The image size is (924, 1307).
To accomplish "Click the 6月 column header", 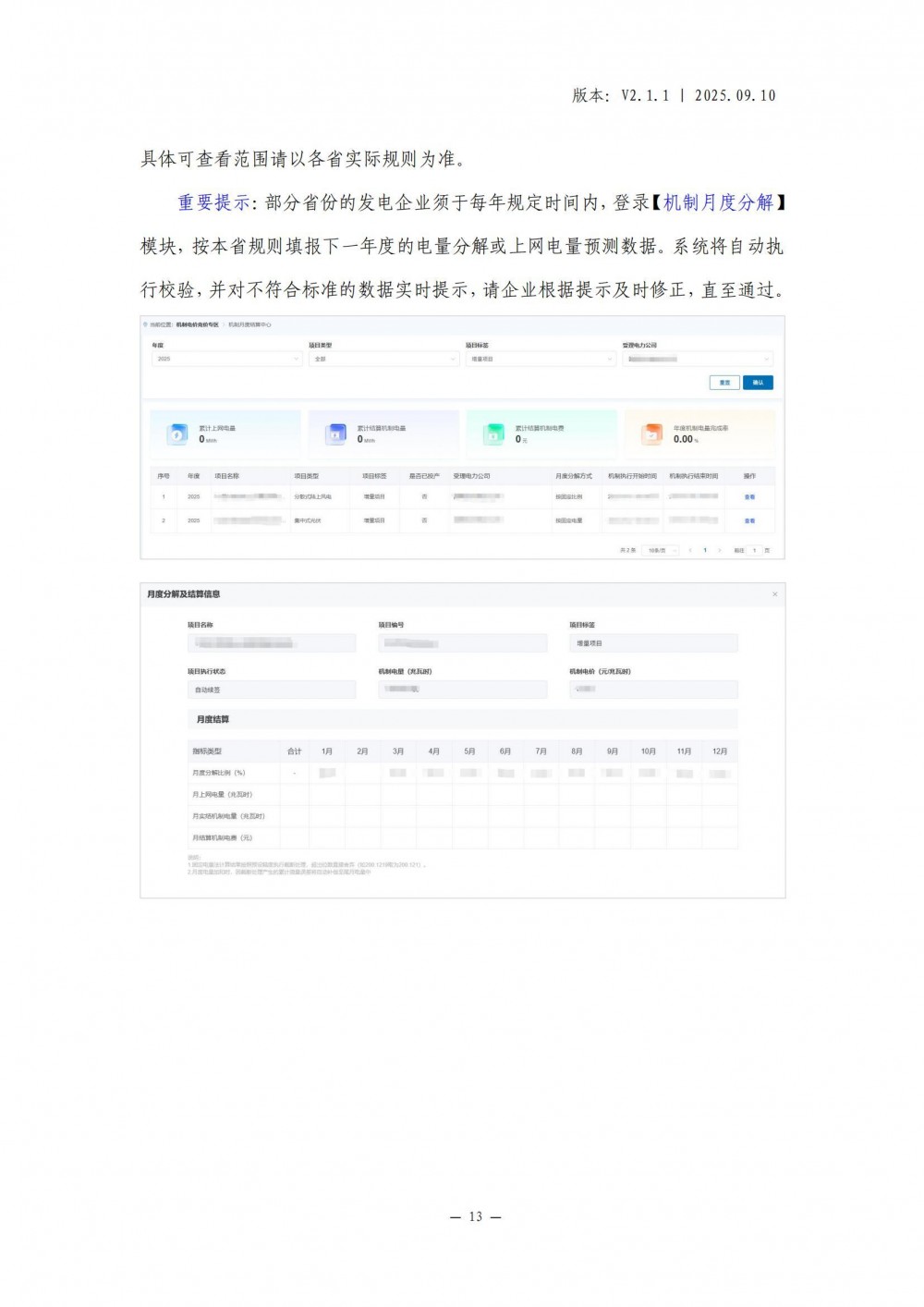I will tap(505, 751).
